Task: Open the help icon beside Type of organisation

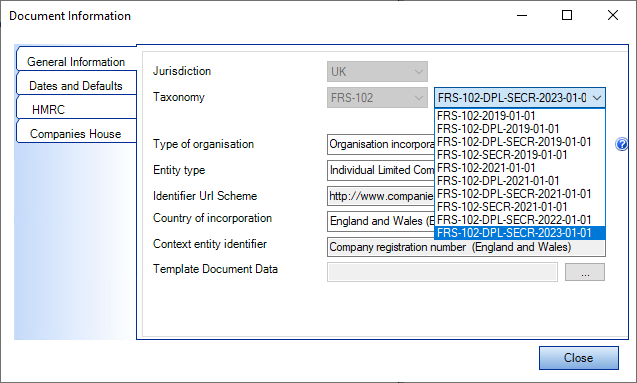Action: [622, 144]
